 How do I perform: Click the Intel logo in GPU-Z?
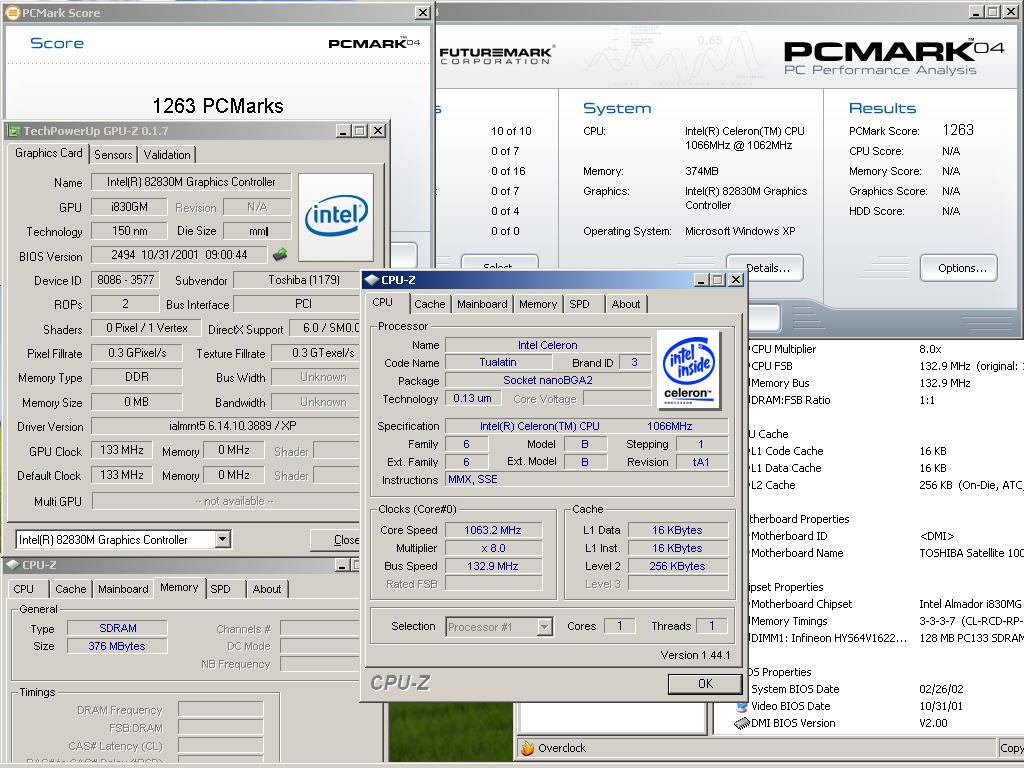click(x=336, y=217)
